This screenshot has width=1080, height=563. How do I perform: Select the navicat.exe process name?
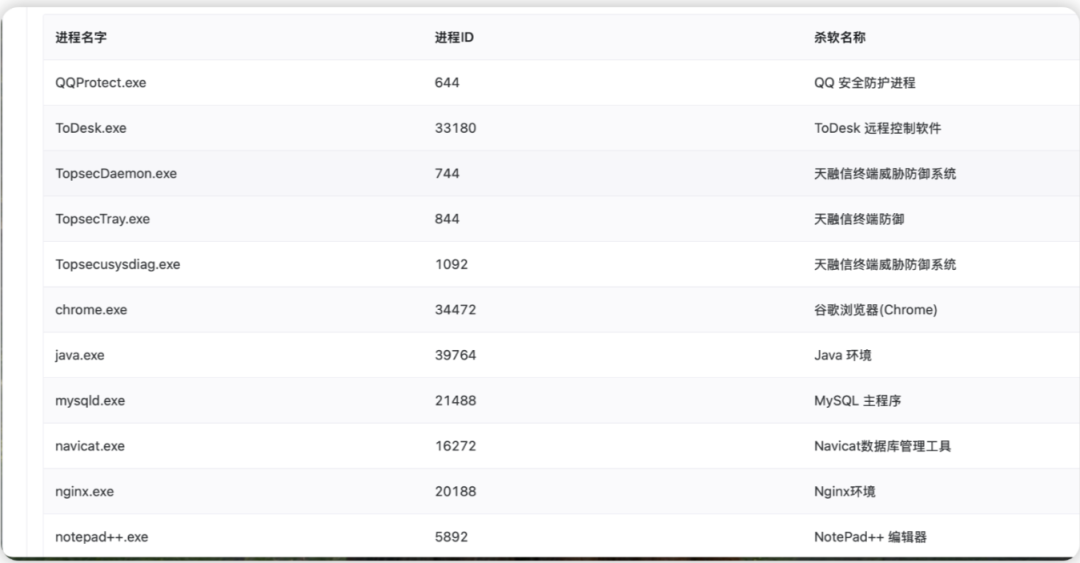(x=90, y=447)
